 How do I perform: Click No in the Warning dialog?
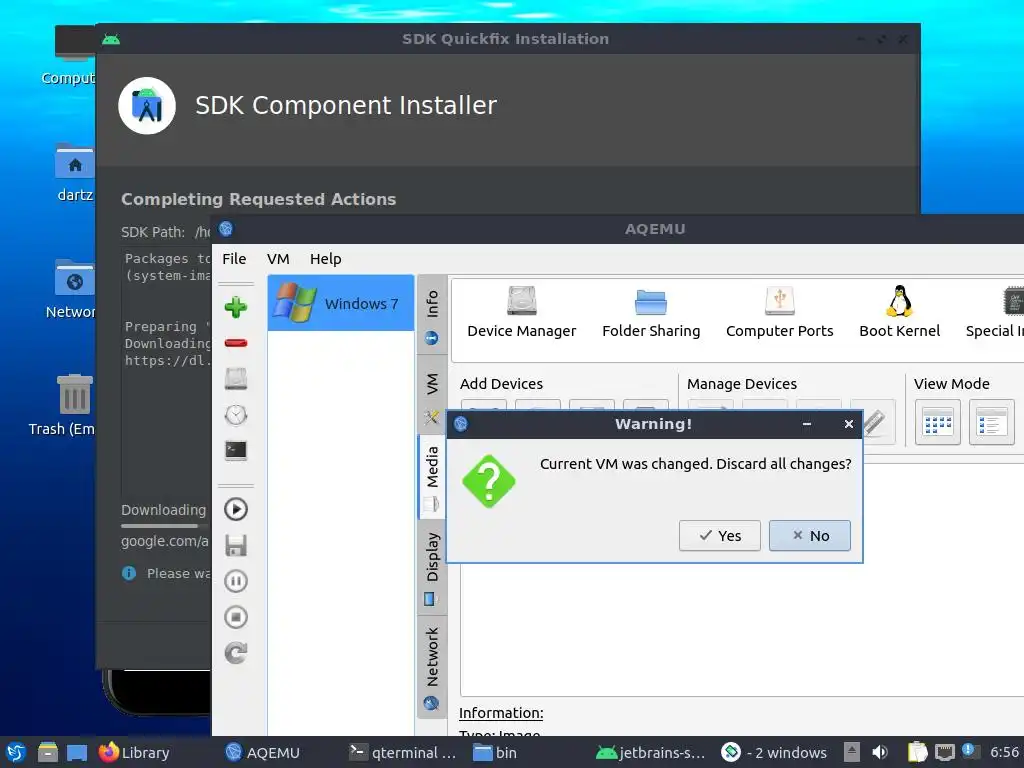(809, 536)
